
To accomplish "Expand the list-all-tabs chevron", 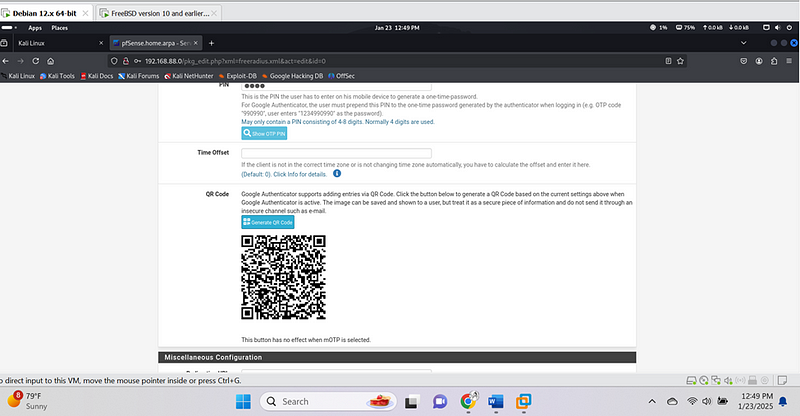I will 743,43.
